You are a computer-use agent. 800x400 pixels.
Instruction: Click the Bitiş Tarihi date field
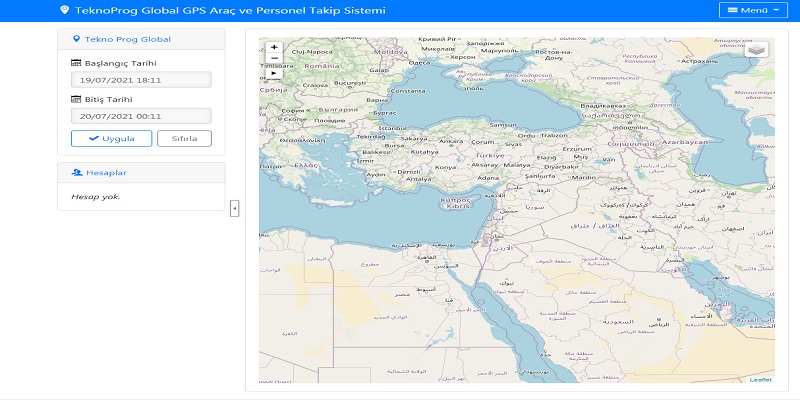(141, 116)
